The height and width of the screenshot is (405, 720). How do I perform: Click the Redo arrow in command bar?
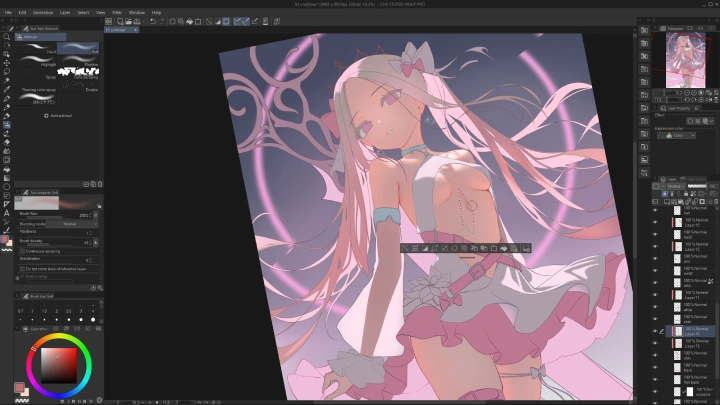coord(162,22)
